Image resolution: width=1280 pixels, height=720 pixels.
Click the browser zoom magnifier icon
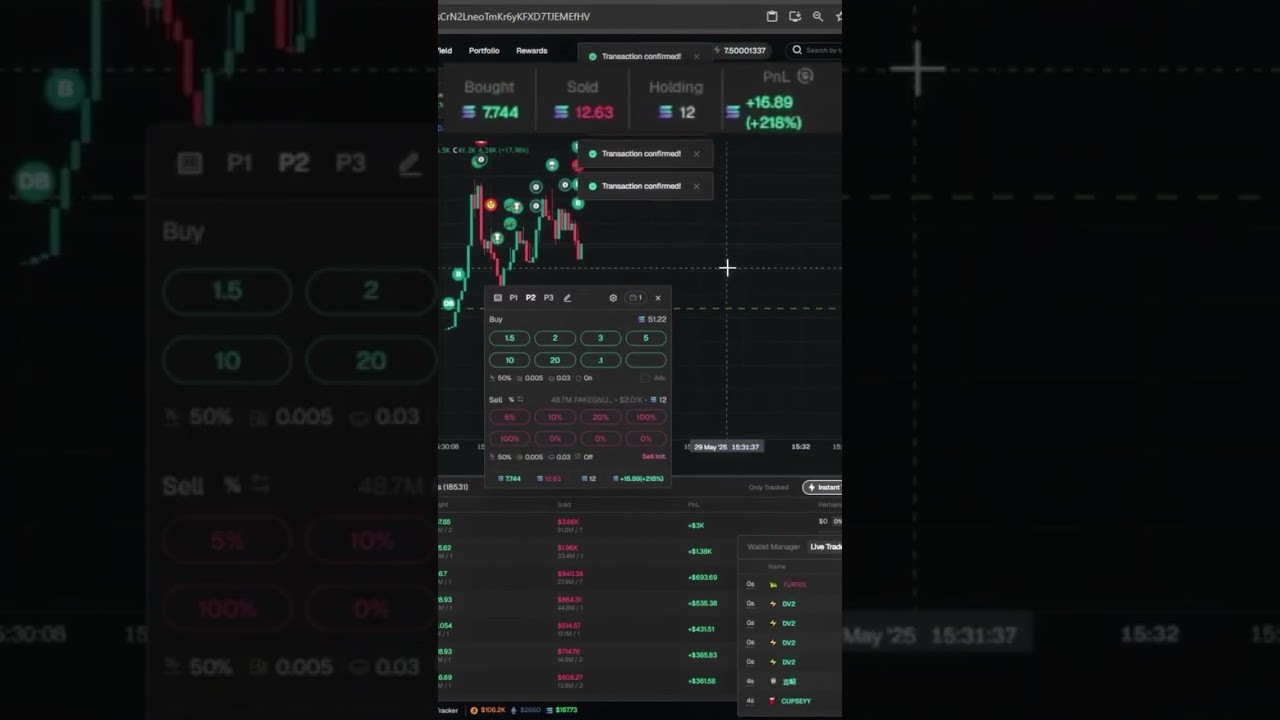tap(818, 16)
